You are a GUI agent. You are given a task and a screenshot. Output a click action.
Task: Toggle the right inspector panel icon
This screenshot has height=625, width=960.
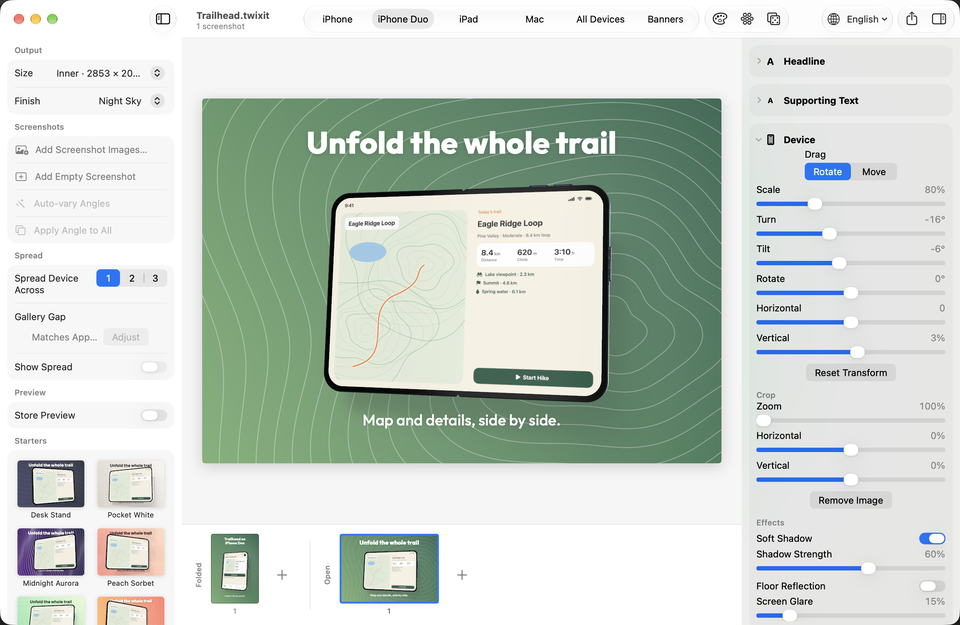[x=939, y=19]
